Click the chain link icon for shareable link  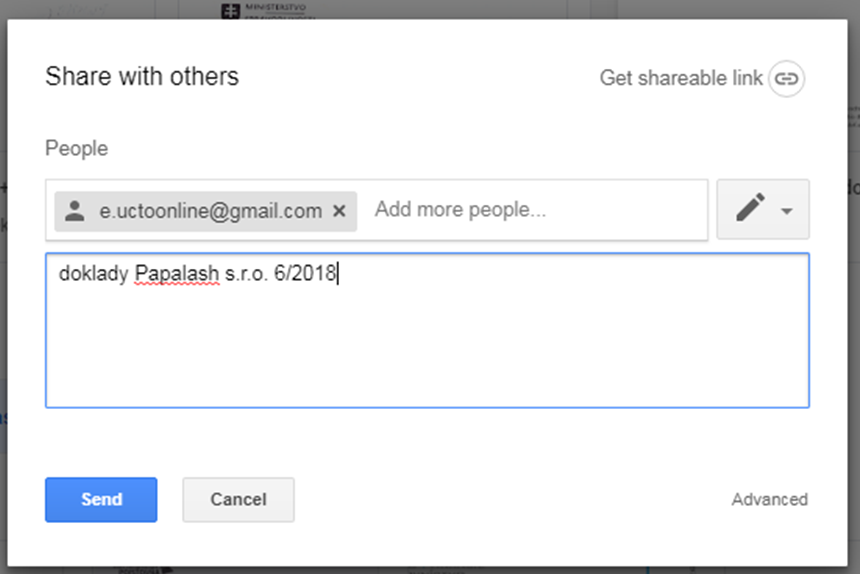[x=786, y=78]
